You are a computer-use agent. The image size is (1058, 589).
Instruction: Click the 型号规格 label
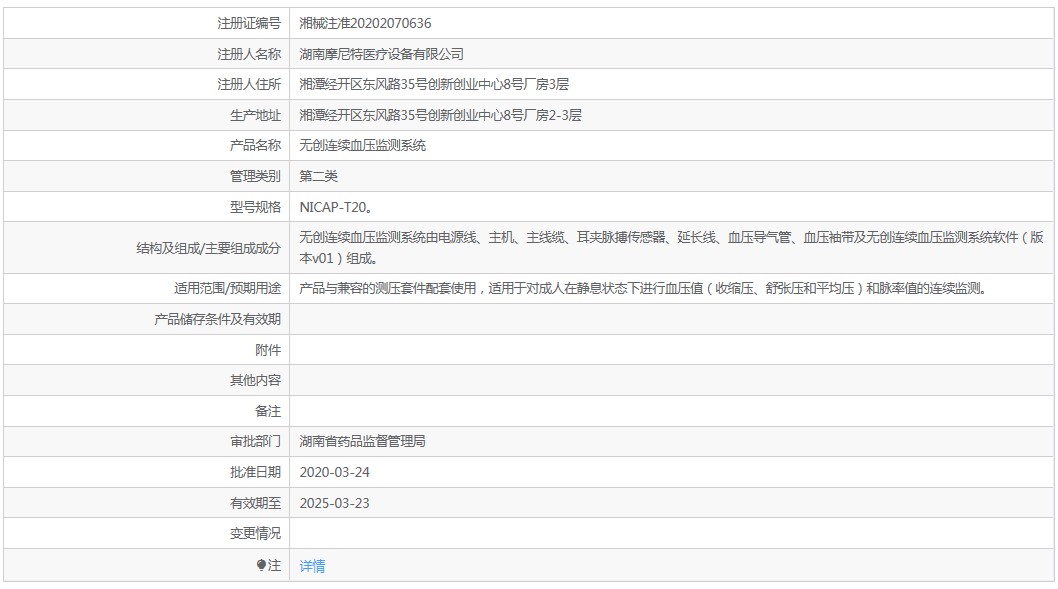255,207
